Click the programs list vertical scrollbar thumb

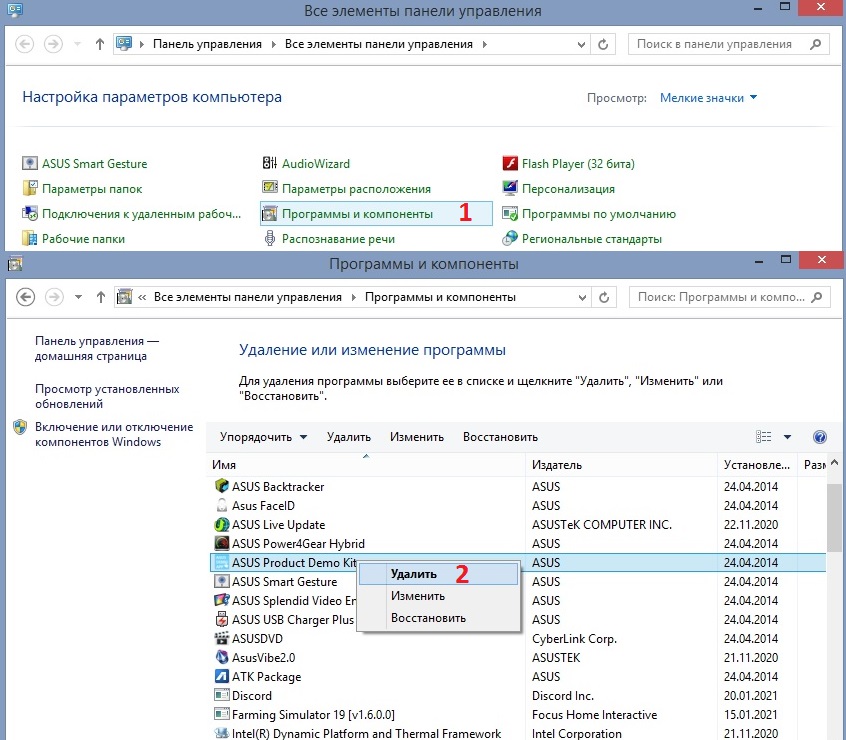(x=834, y=518)
